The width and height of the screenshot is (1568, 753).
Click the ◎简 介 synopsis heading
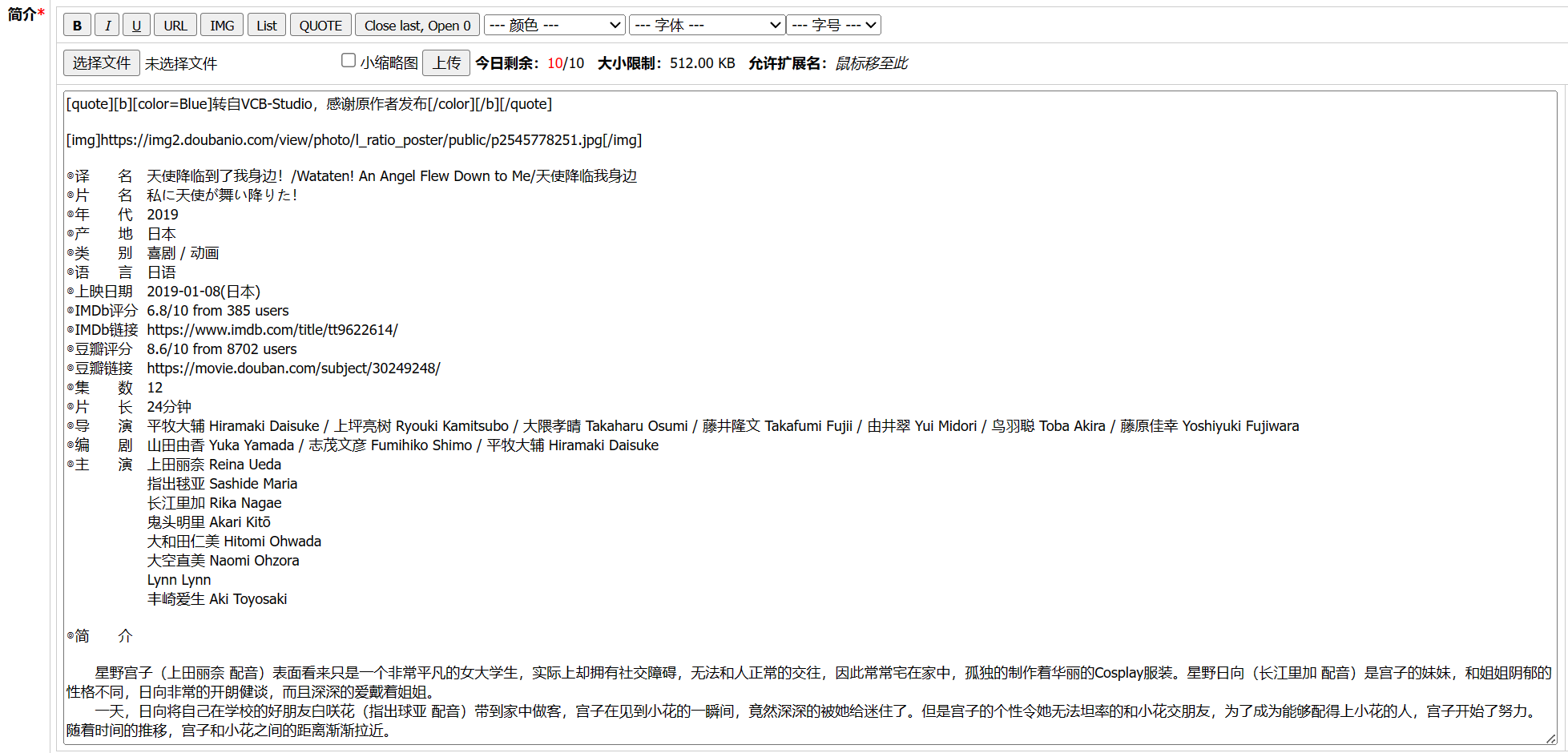point(99,636)
